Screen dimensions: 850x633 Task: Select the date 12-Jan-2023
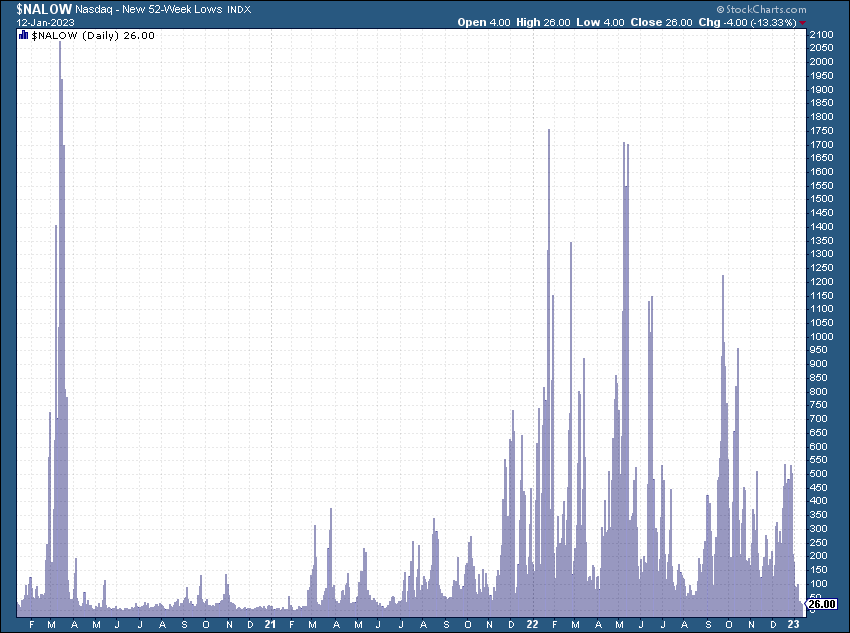46,23
